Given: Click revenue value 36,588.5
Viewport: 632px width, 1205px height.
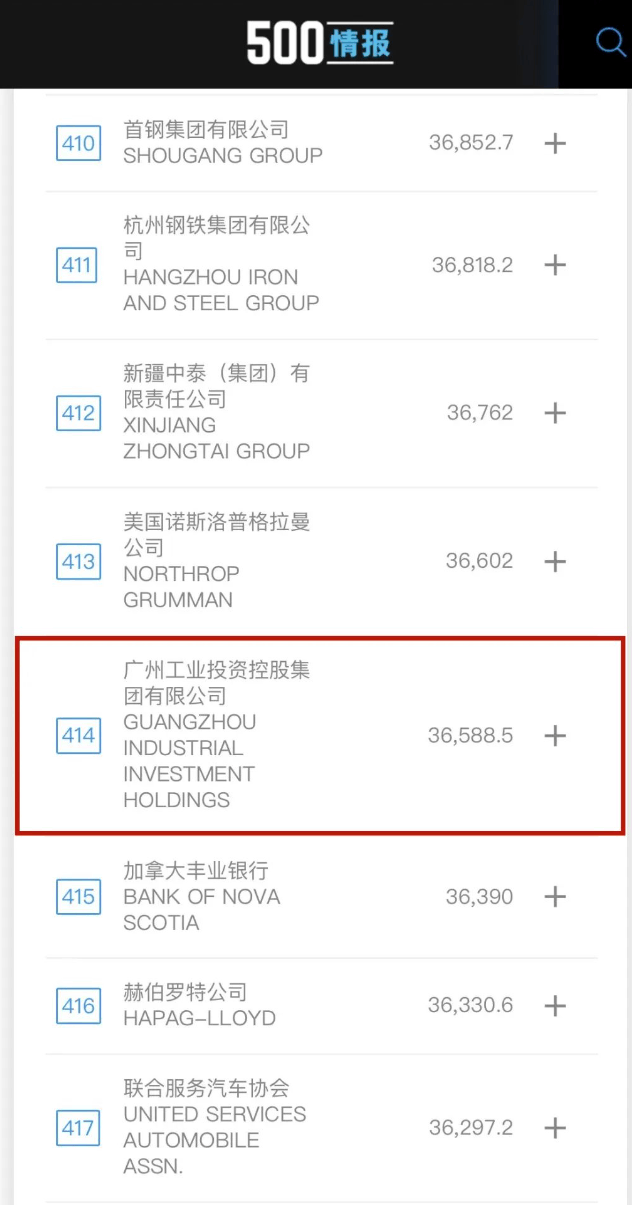Looking at the screenshot, I should click(x=470, y=736).
